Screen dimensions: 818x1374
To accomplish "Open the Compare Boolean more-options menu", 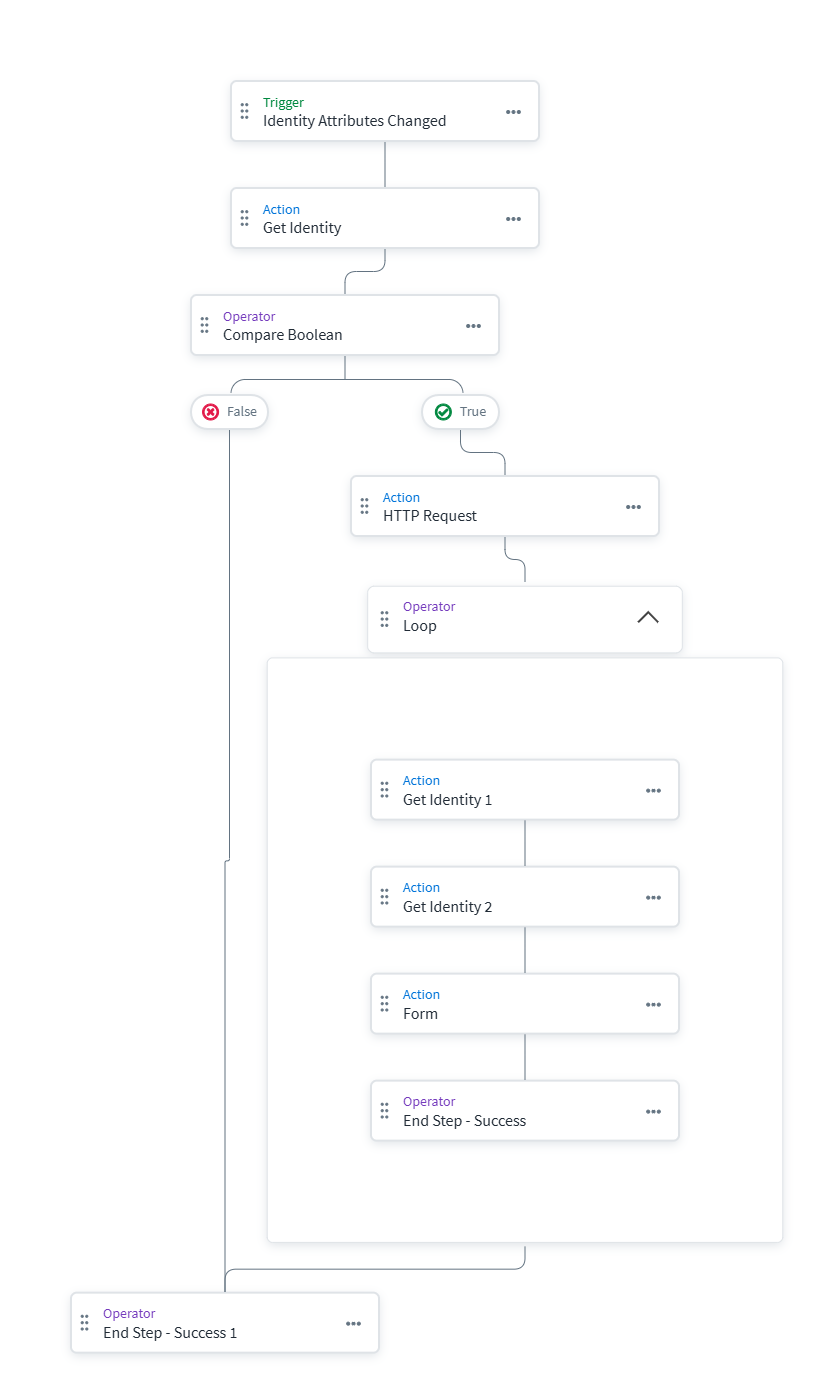I will 473,326.
